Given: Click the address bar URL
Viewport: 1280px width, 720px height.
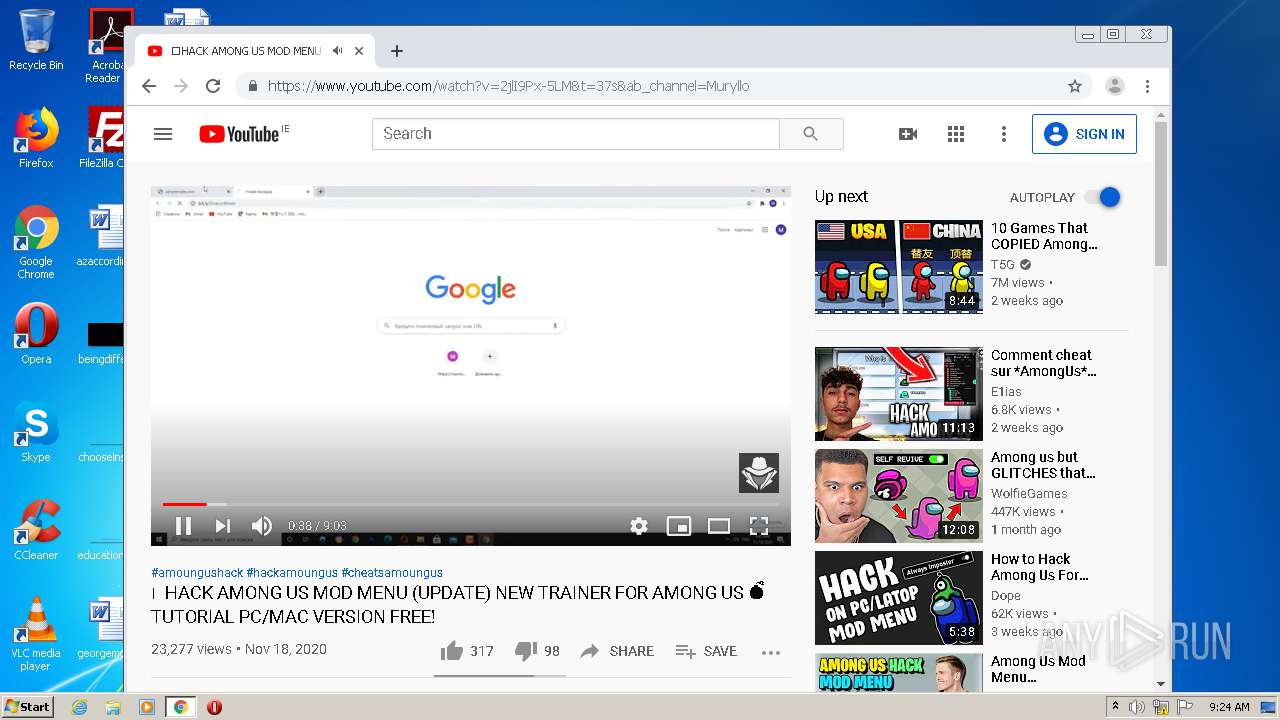Looking at the screenshot, I should pos(508,86).
